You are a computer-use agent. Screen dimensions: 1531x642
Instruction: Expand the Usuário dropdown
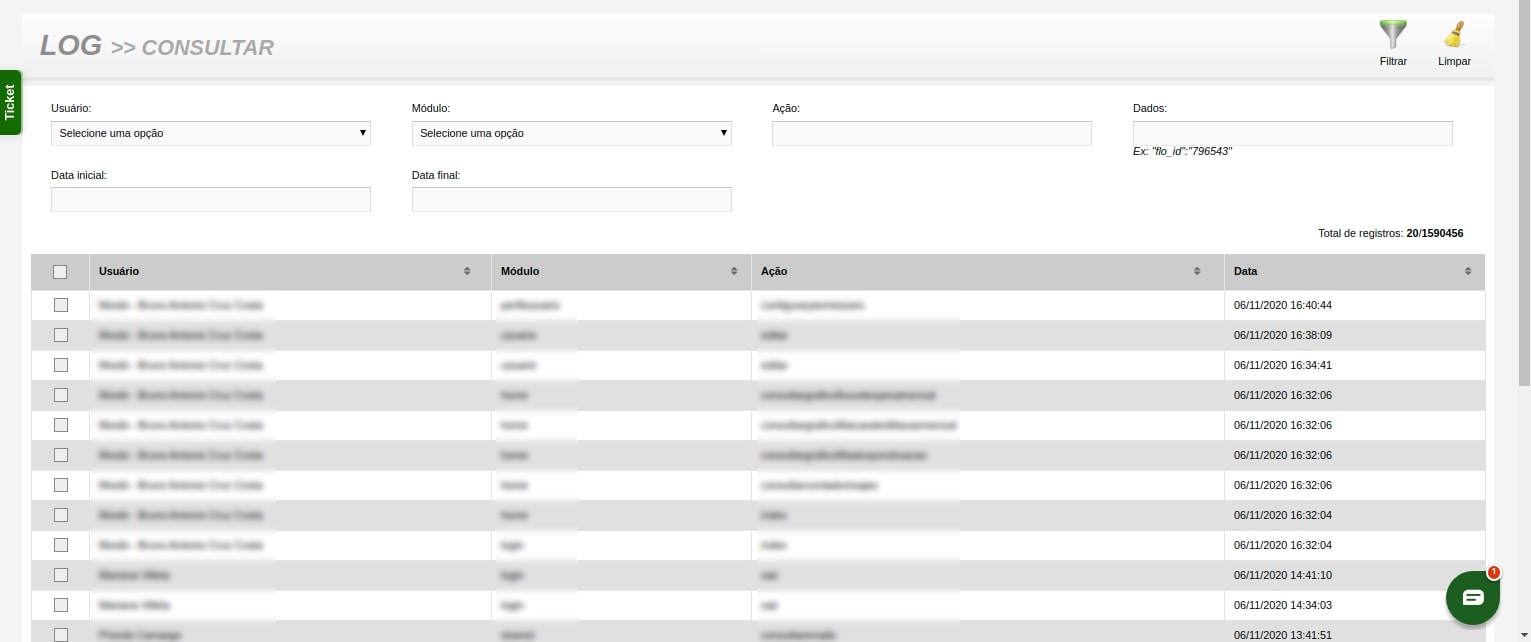[x=210, y=133]
